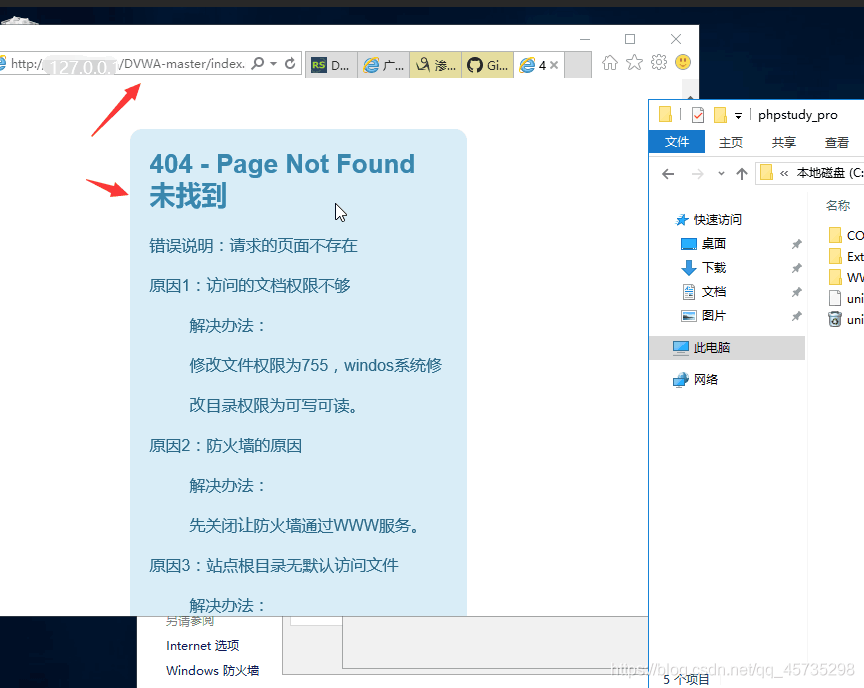Open the 主页 ribbon tab in Explorer
Image resolution: width=864 pixels, height=688 pixels.
tap(731, 142)
